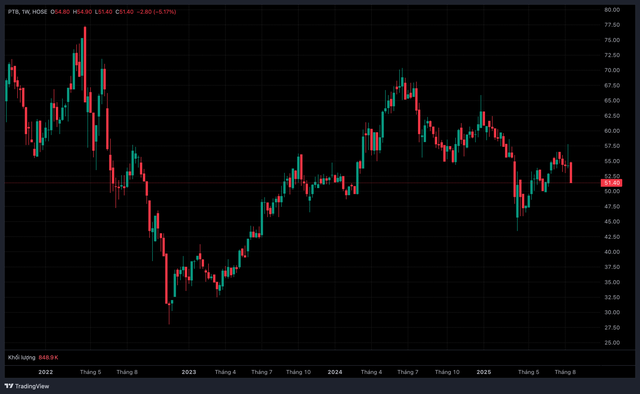
Task: Select the 2022 label on time axis
Action: [45, 372]
